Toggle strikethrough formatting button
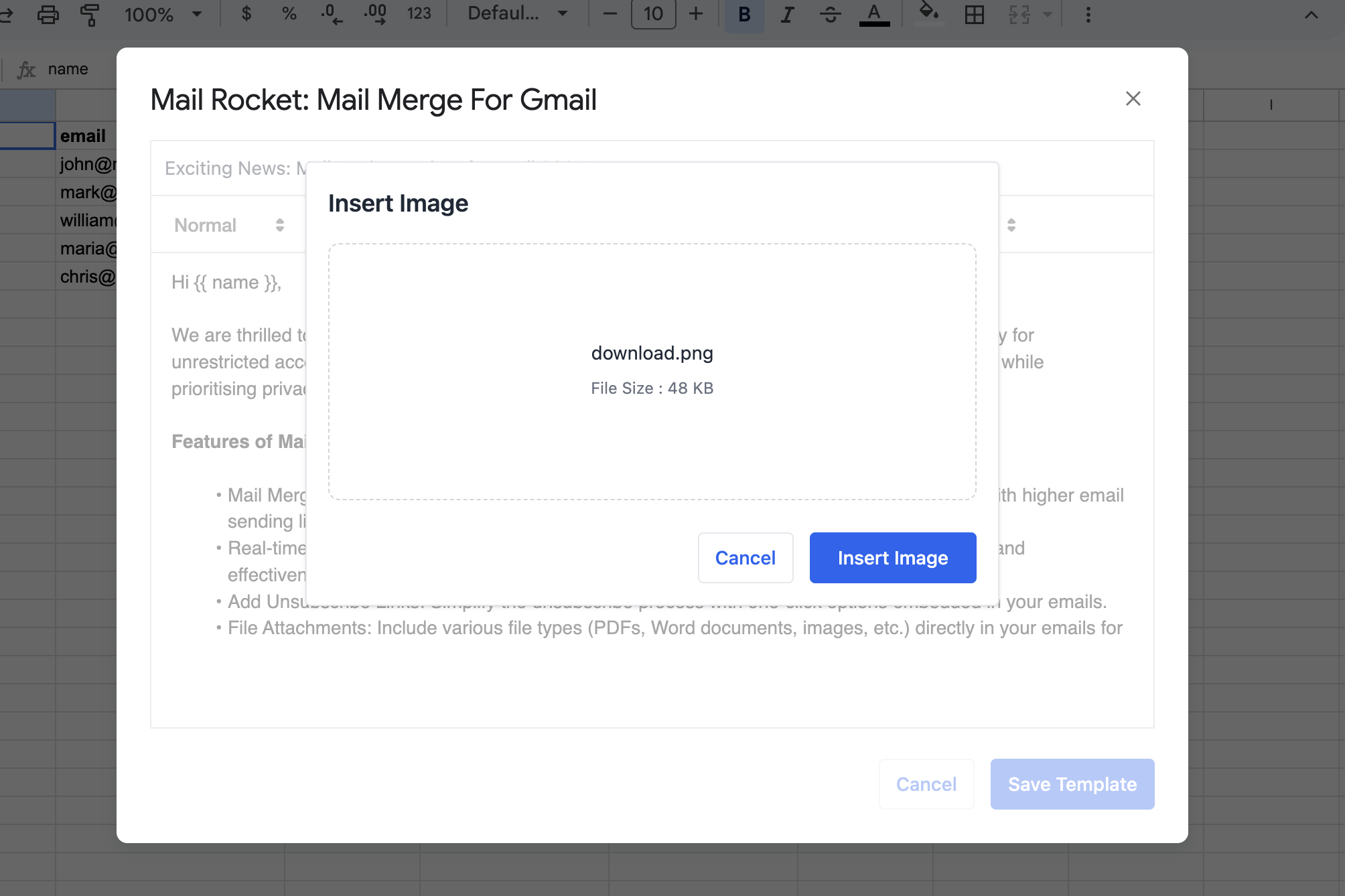This screenshot has width=1345, height=896. pos(831,14)
